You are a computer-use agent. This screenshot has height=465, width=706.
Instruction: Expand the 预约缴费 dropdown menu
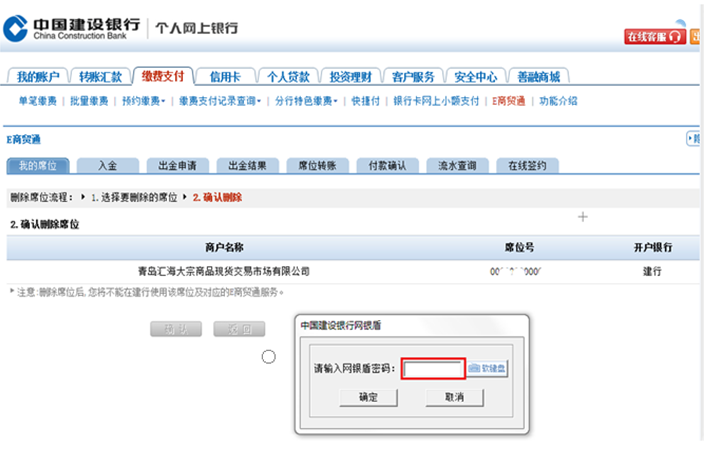click(x=144, y=101)
